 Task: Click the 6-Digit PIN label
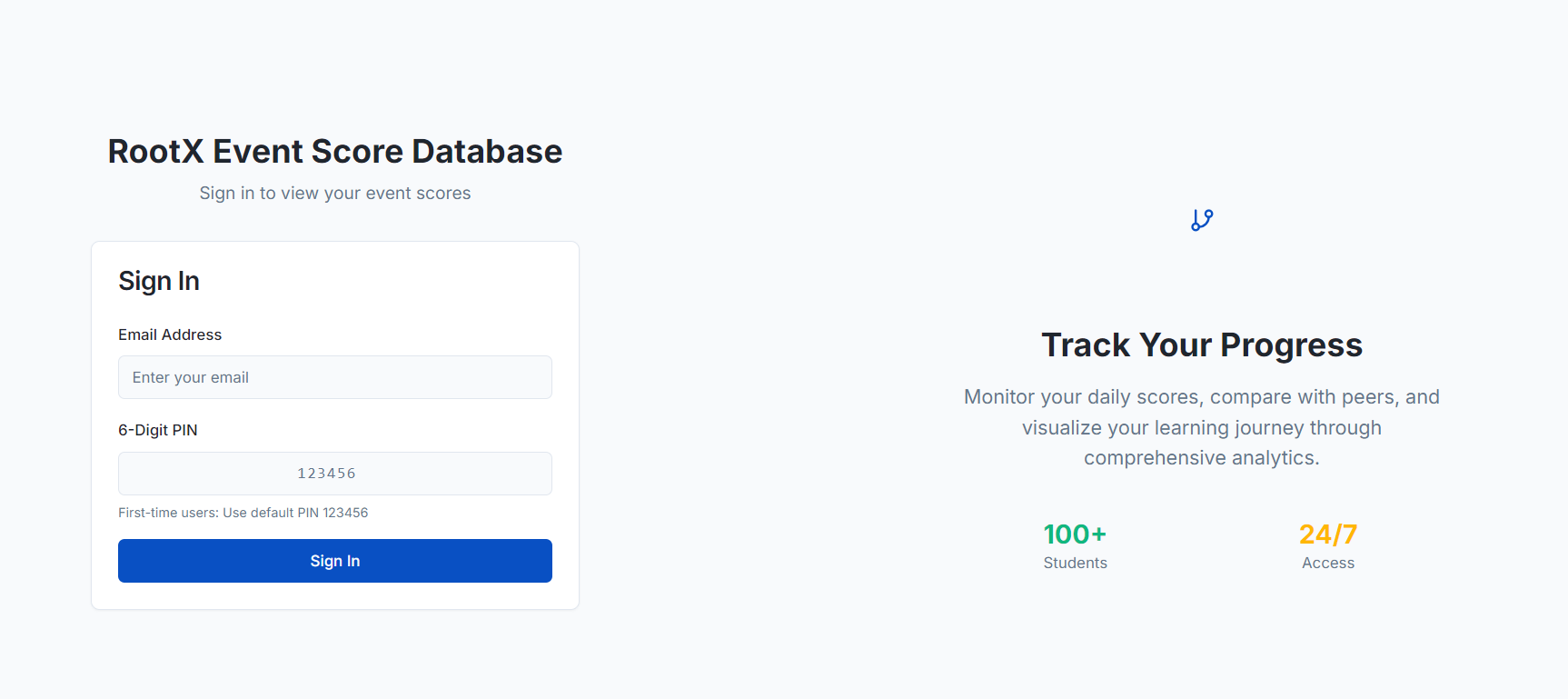point(157,430)
